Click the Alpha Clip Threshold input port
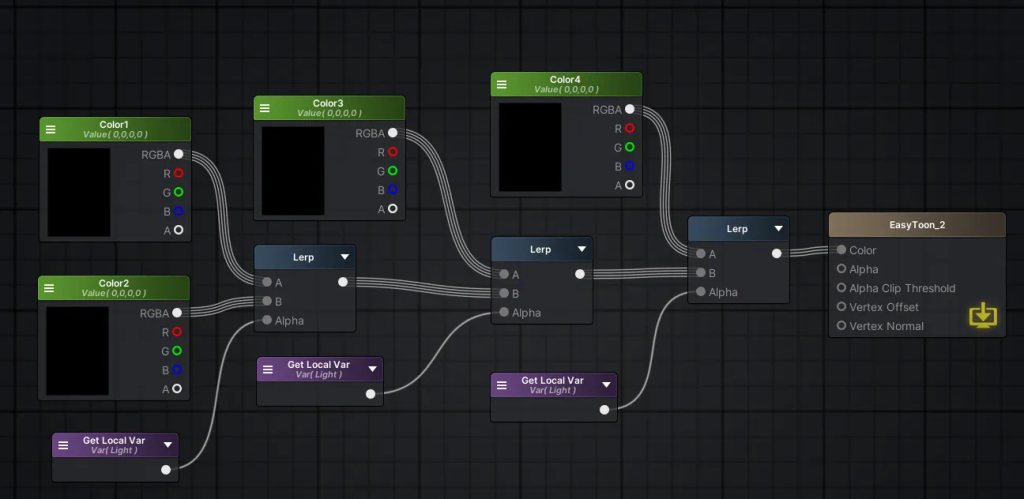The height and width of the screenshot is (499, 1024). 841,288
